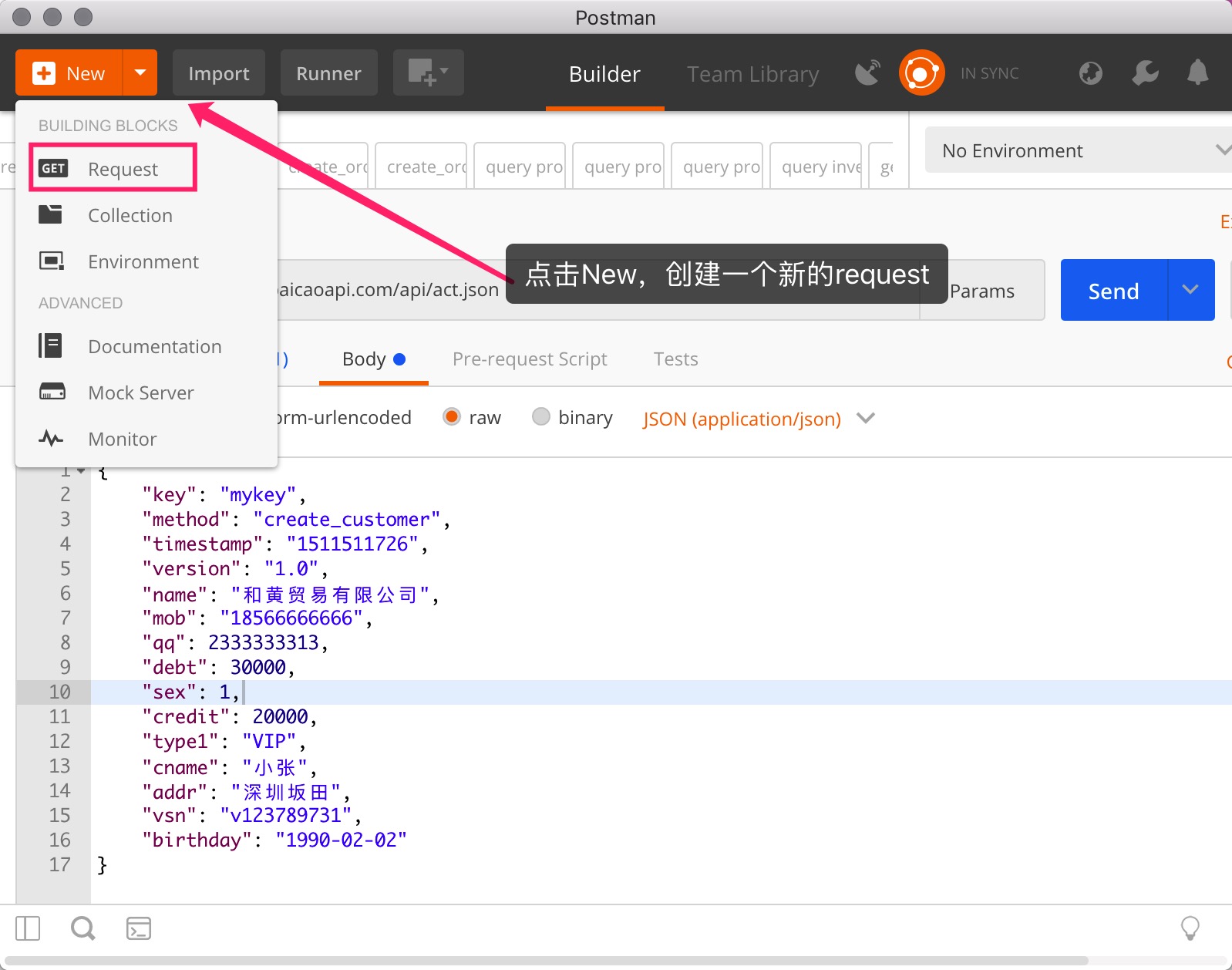The width and height of the screenshot is (1232, 970).
Task: Select the raw body radio button
Action: tap(452, 417)
